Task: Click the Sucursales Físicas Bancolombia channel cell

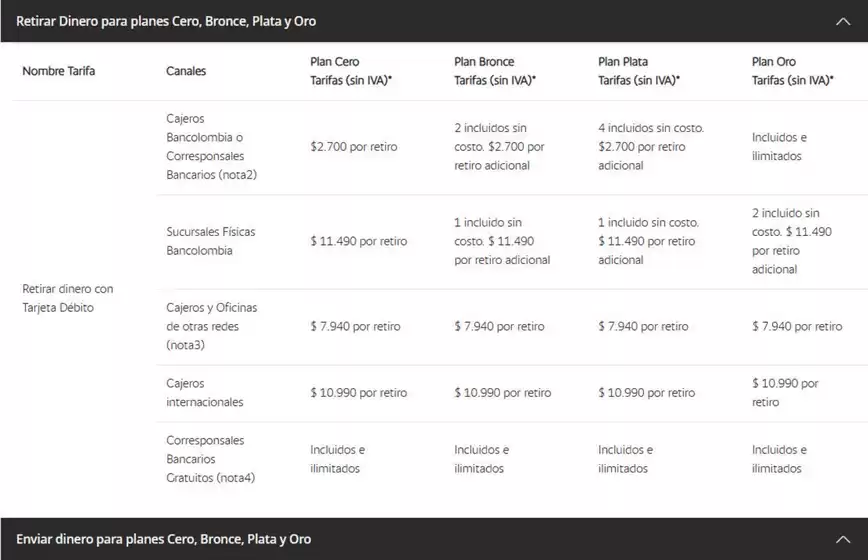Action: coord(210,241)
